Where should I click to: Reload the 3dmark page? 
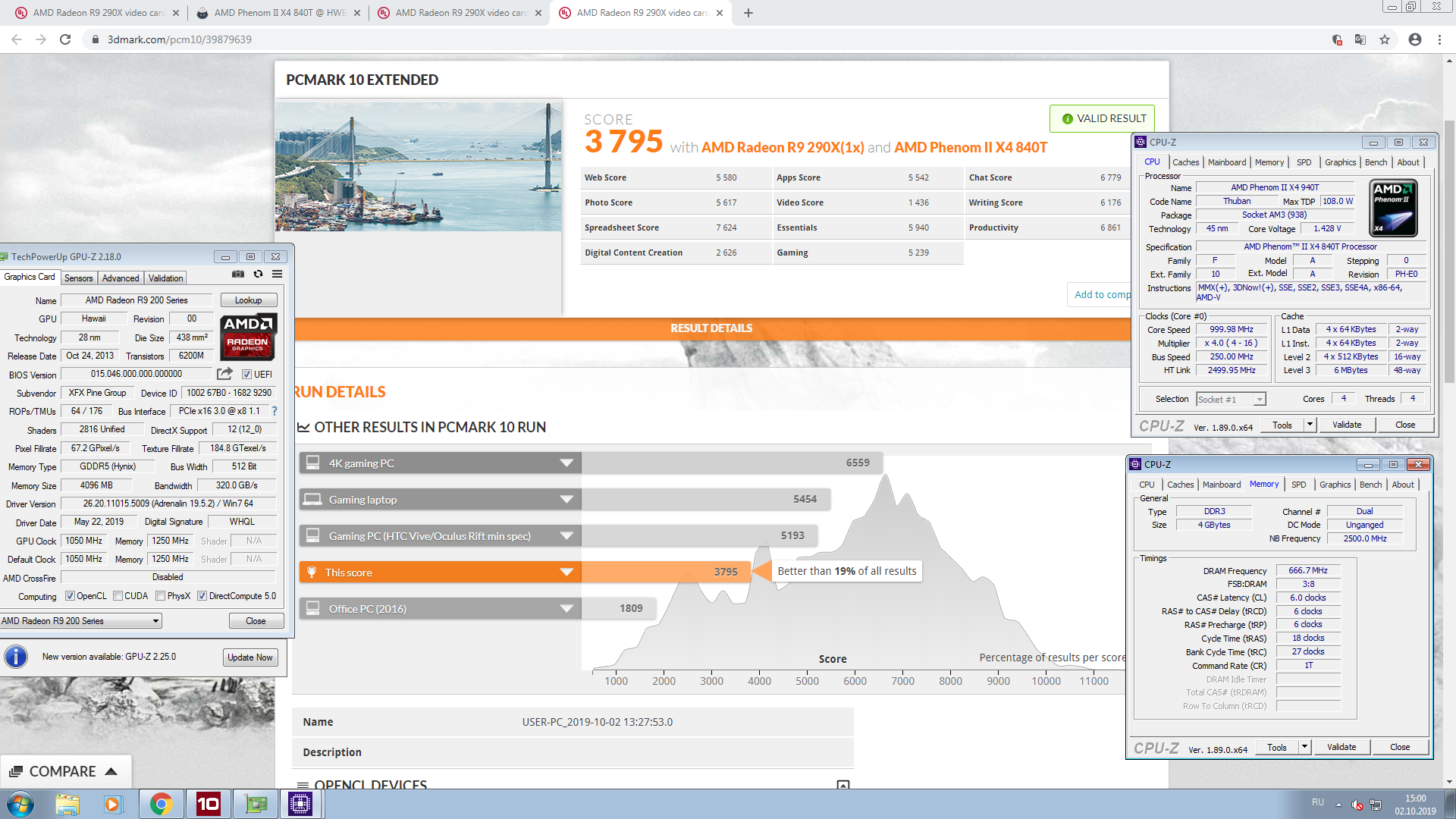[x=65, y=39]
